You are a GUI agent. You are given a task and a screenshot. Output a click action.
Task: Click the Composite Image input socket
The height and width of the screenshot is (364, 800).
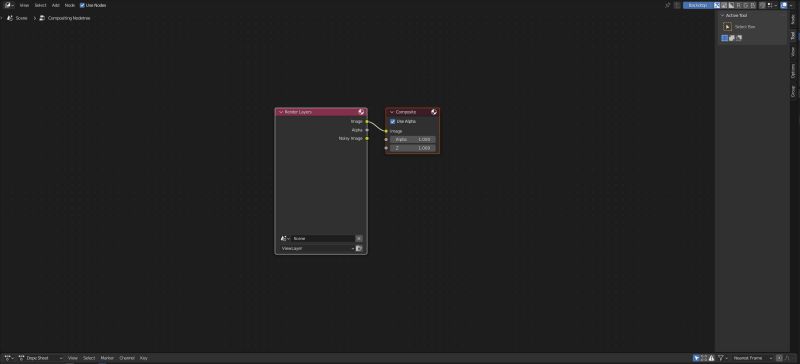tap(386, 131)
